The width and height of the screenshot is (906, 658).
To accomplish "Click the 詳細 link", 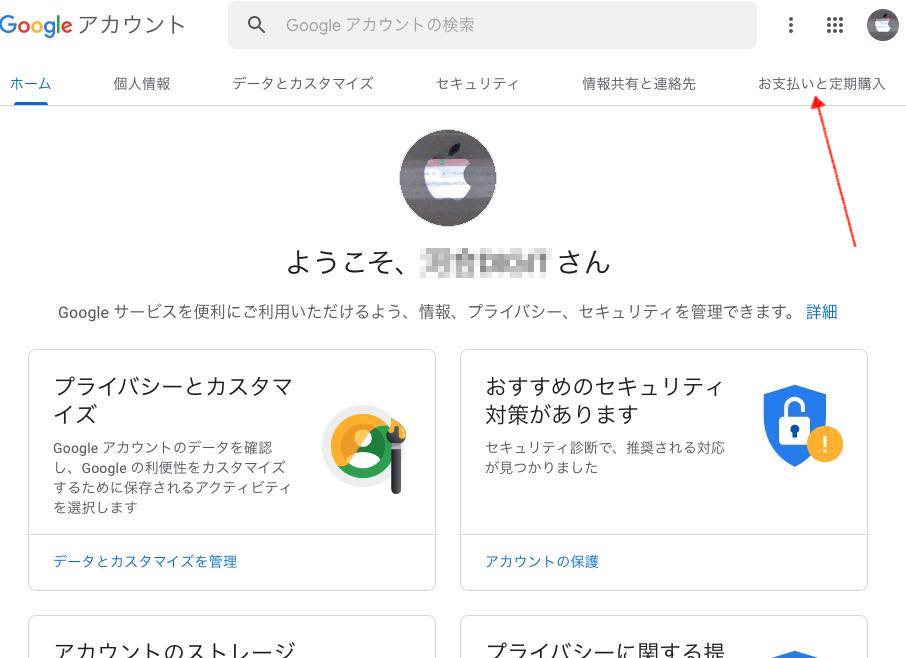I will click(x=822, y=312).
